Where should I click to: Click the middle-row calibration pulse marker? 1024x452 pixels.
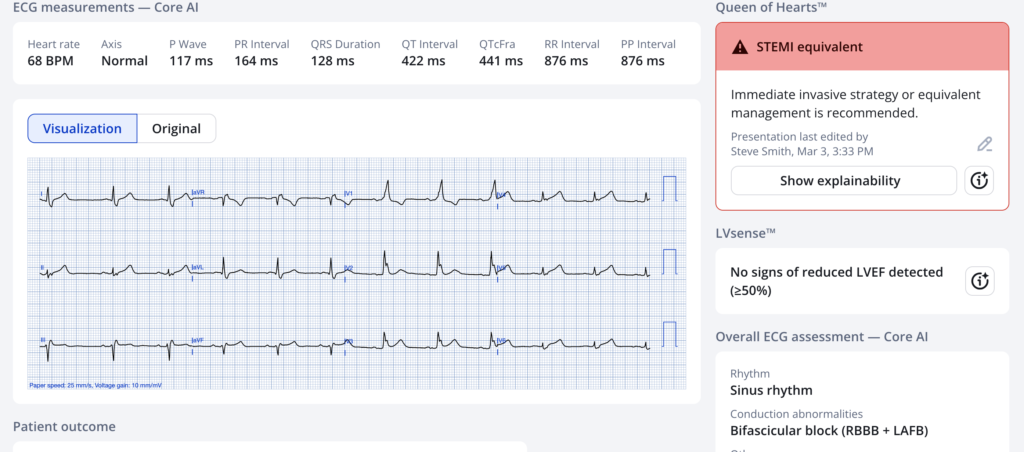tap(669, 261)
